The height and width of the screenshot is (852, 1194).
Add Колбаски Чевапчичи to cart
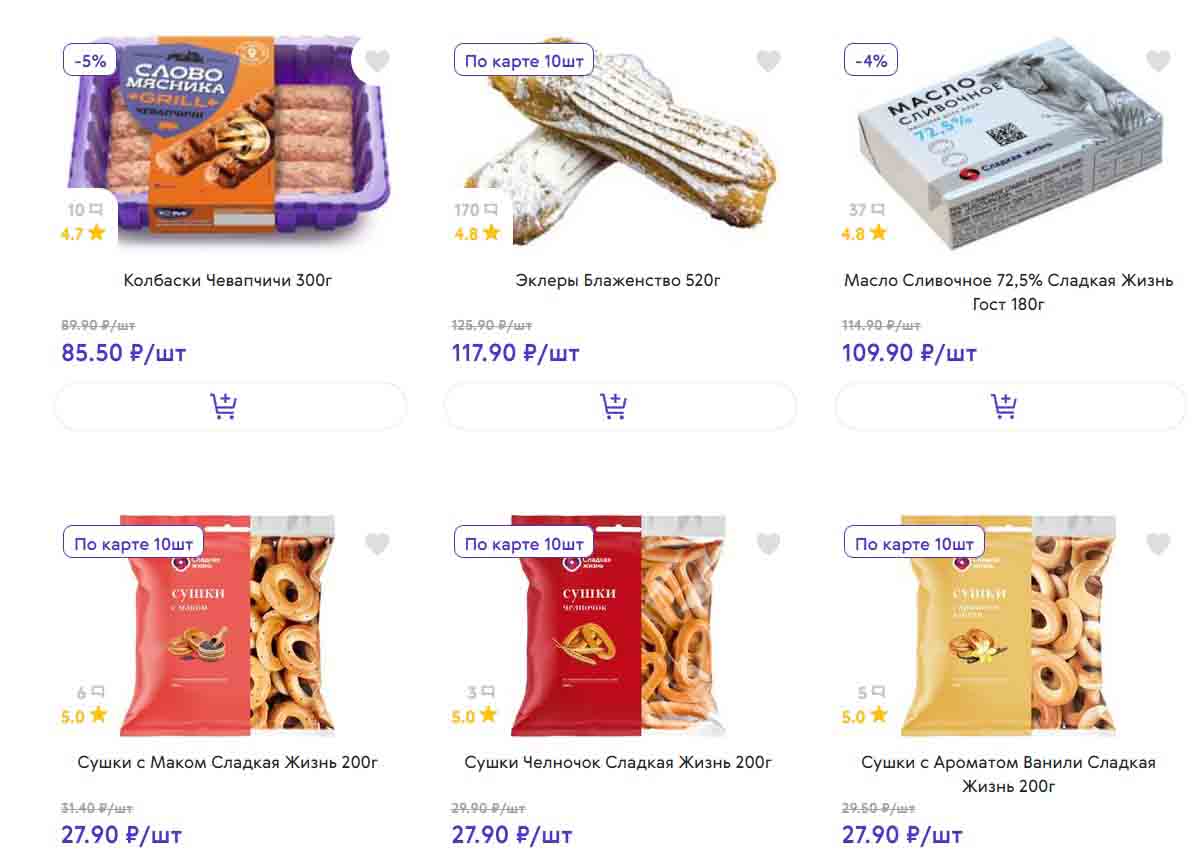point(229,406)
